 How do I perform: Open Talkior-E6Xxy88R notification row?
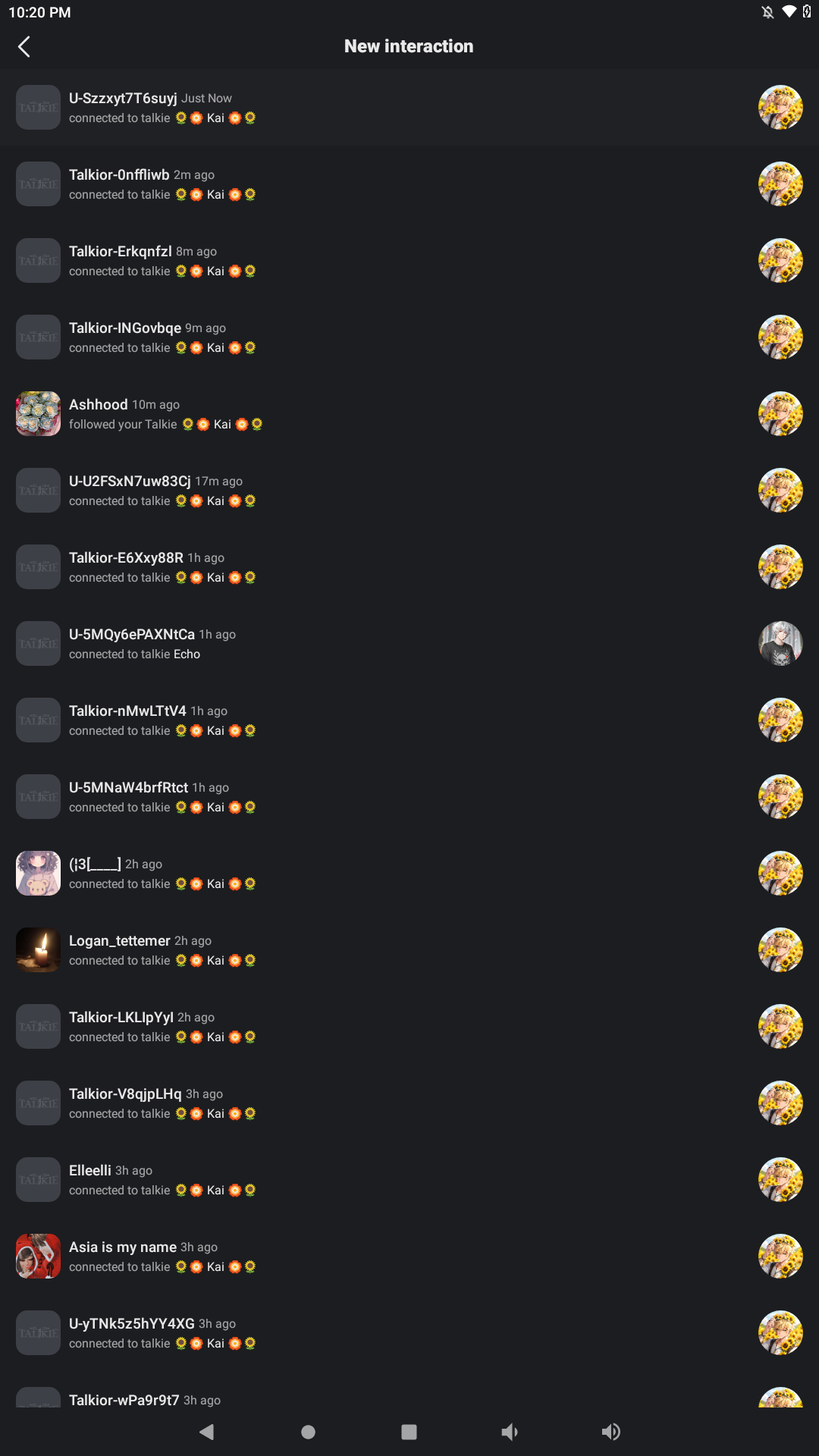click(409, 567)
